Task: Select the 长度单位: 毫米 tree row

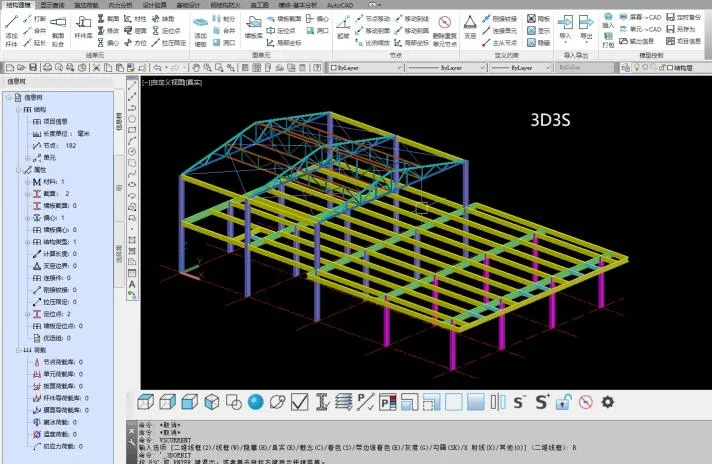Action: [61, 133]
